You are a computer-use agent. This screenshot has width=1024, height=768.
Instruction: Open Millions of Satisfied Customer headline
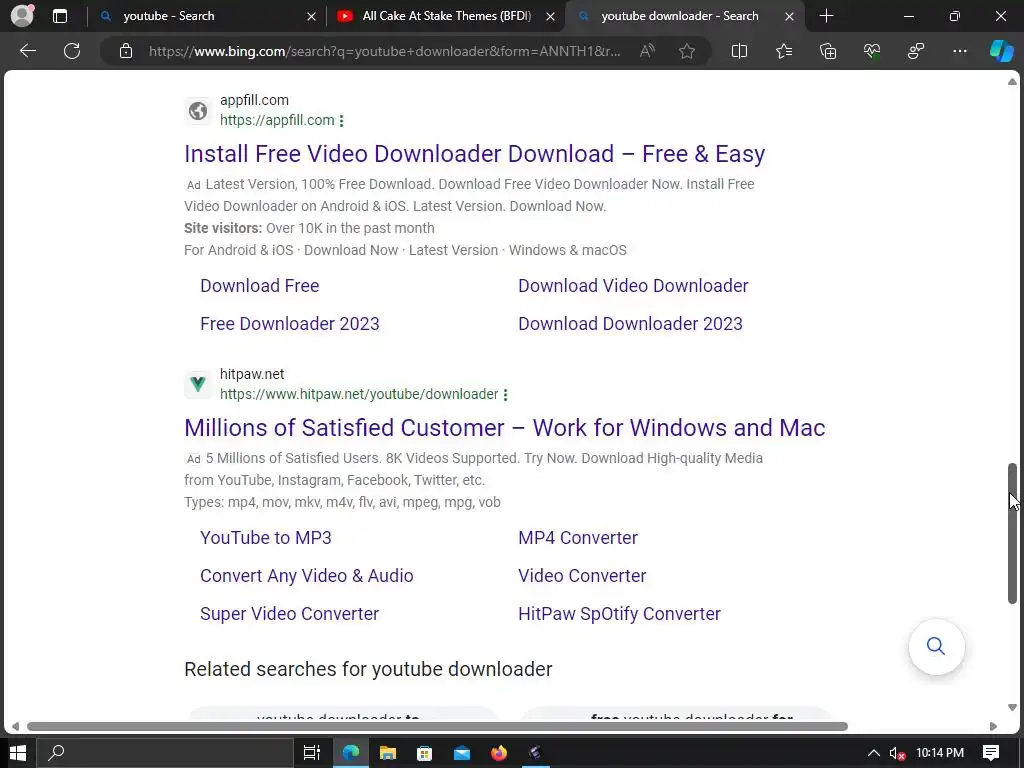(x=504, y=428)
